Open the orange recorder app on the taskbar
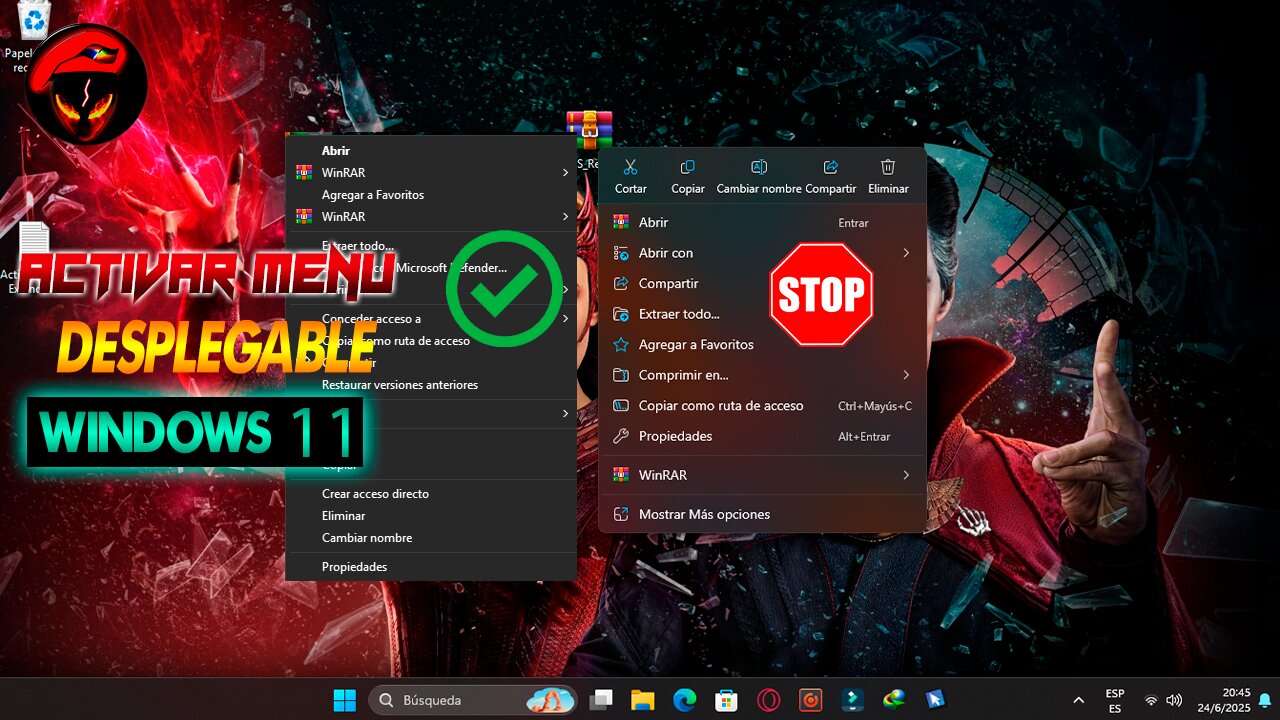The image size is (1280, 720). point(810,700)
